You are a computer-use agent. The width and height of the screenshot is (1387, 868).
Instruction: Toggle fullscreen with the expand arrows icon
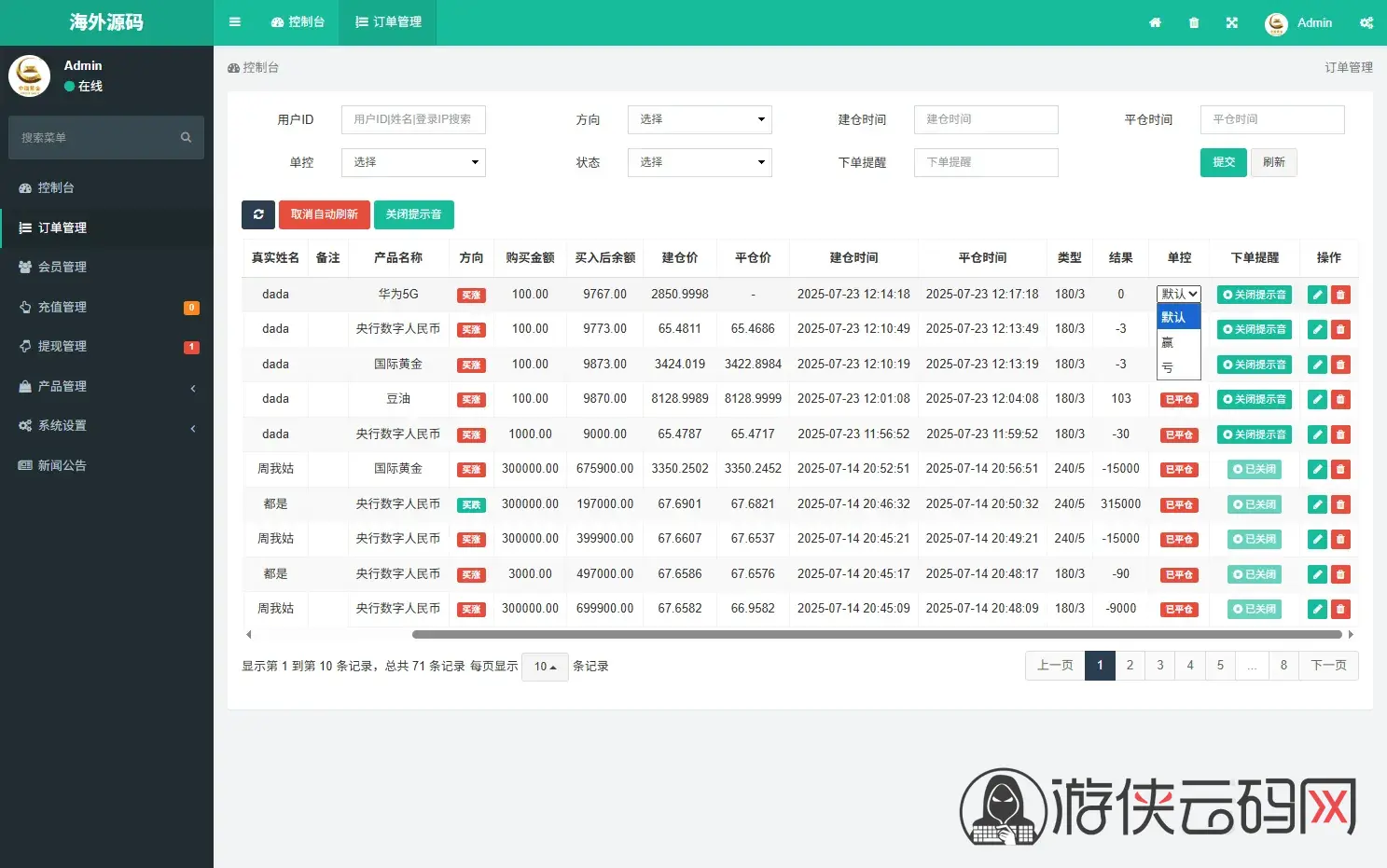(x=1232, y=22)
